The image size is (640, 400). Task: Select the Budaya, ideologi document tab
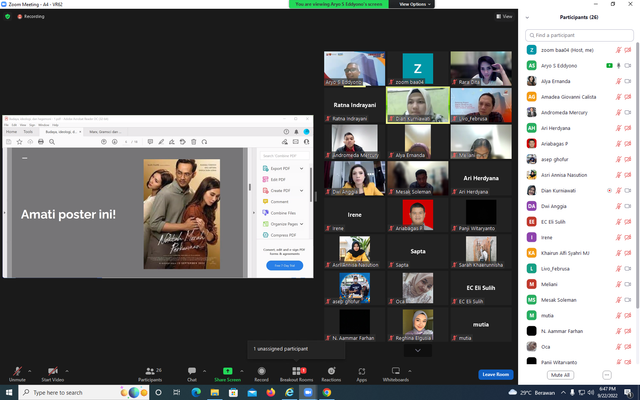[61, 132]
